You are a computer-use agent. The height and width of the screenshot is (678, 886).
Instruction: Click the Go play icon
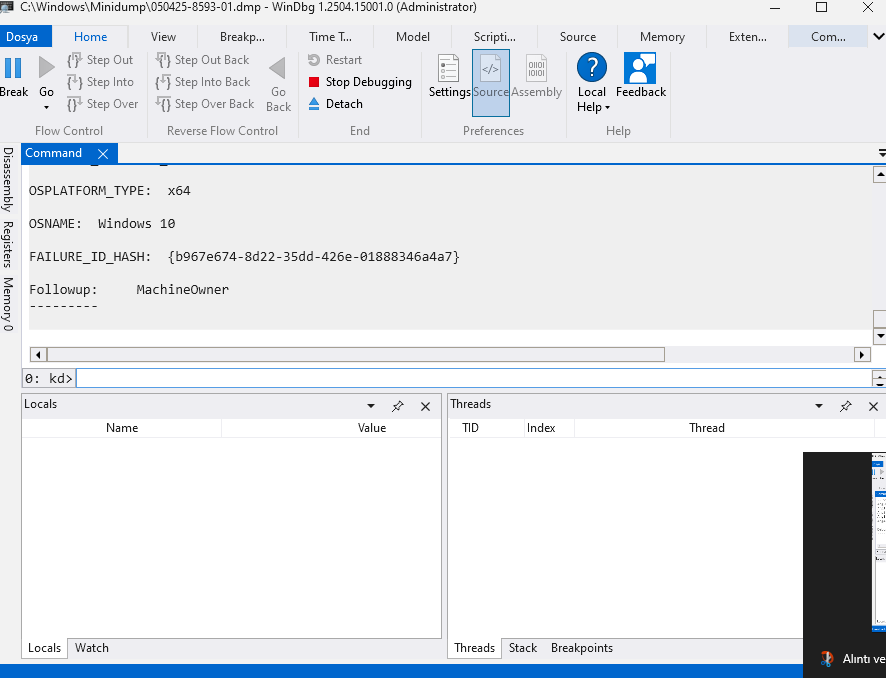pyautogui.click(x=46, y=68)
